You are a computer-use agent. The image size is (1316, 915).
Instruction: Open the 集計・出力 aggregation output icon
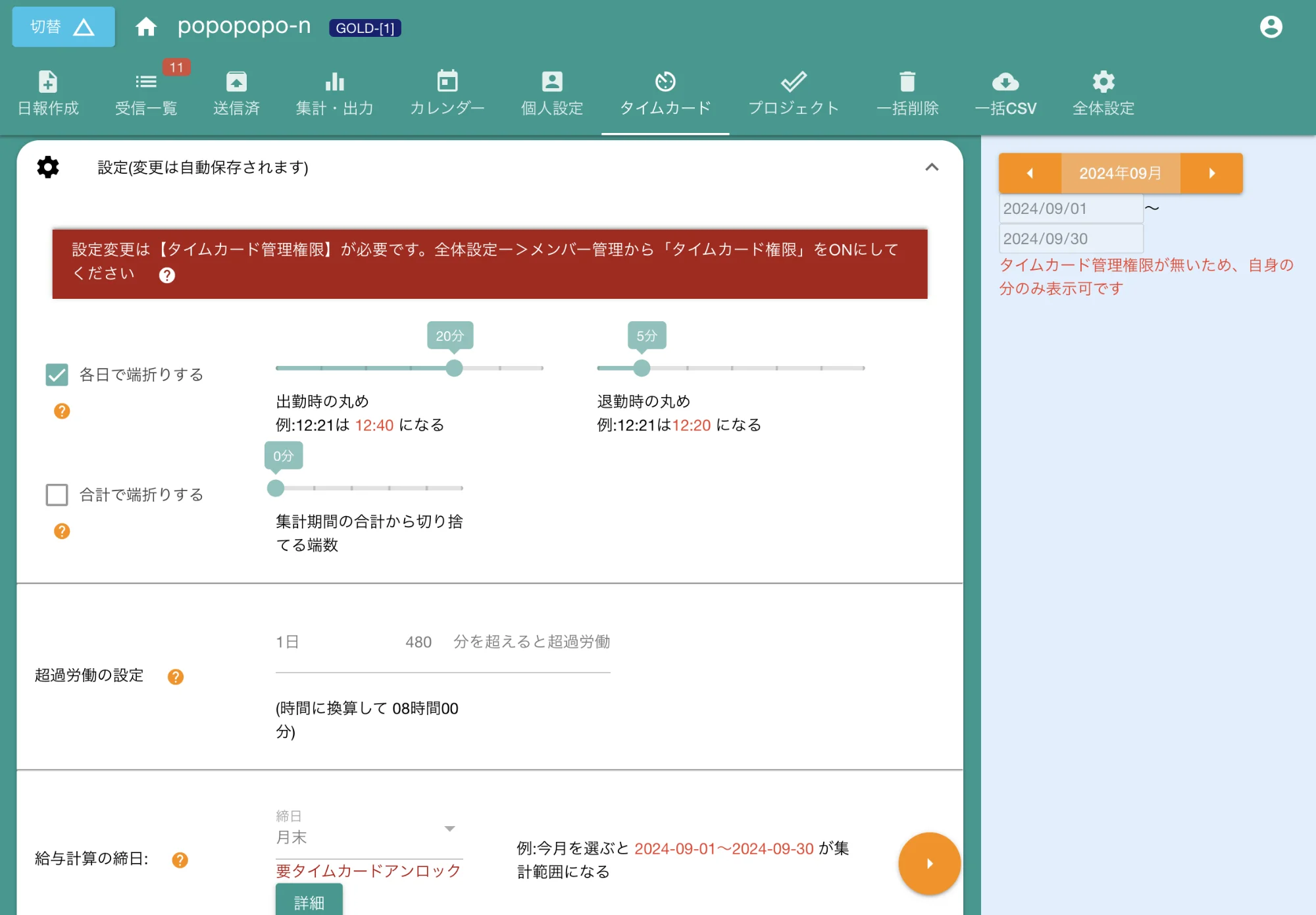(x=334, y=92)
